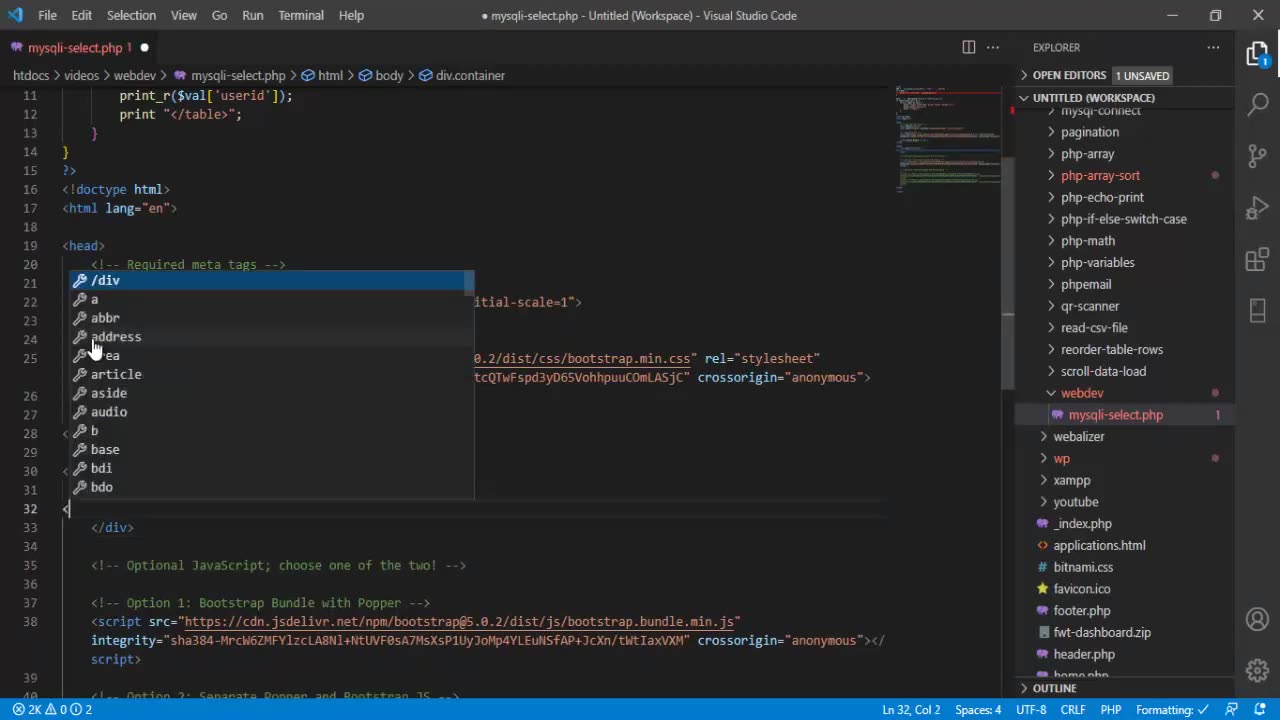1280x720 pixels.
Task: Open Explorer Views and More Actions ellipsis
Action: click(x=1213, y=47)
